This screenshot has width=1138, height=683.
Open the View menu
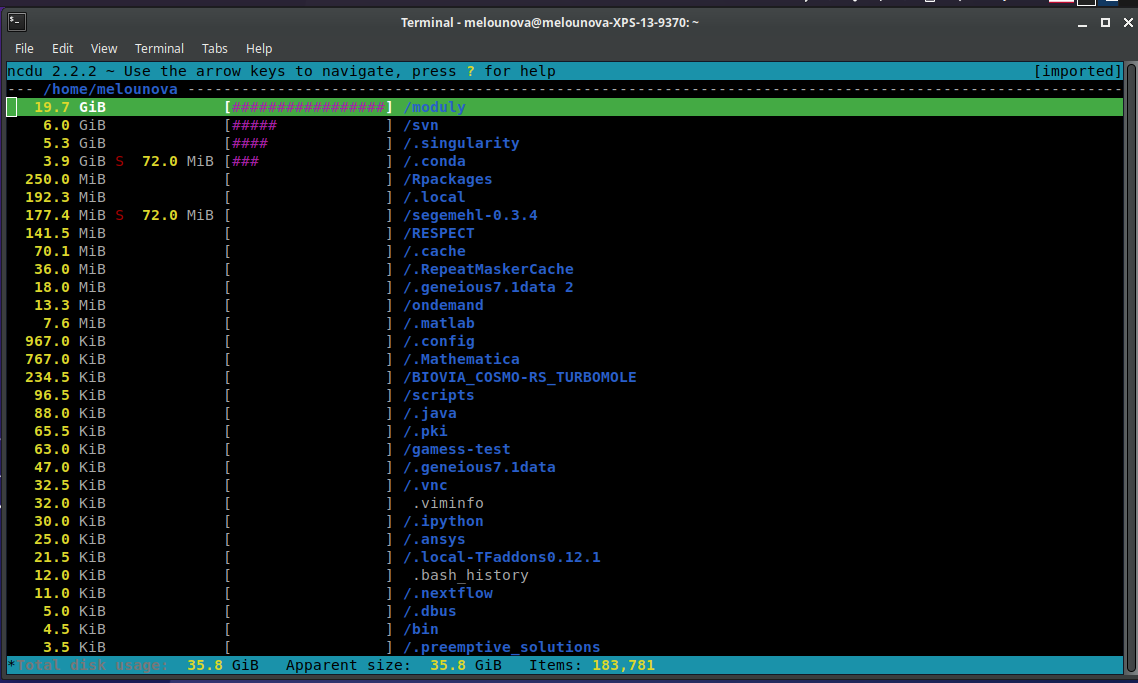104,48
